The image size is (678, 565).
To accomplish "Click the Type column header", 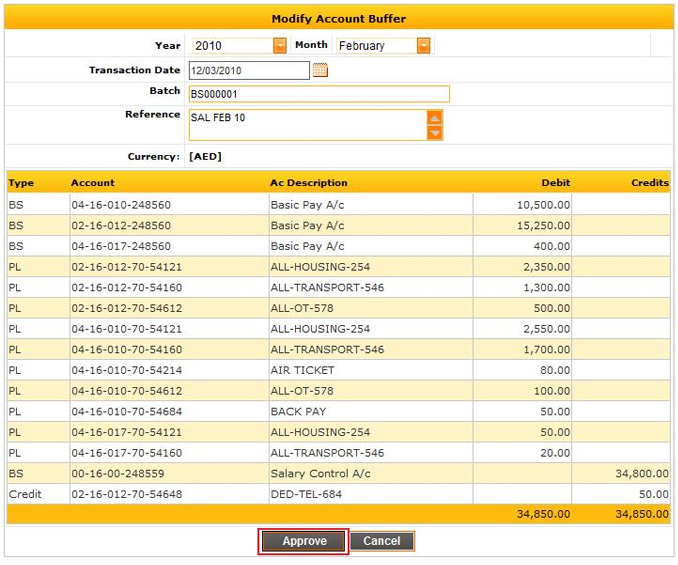I will (21, 183).
